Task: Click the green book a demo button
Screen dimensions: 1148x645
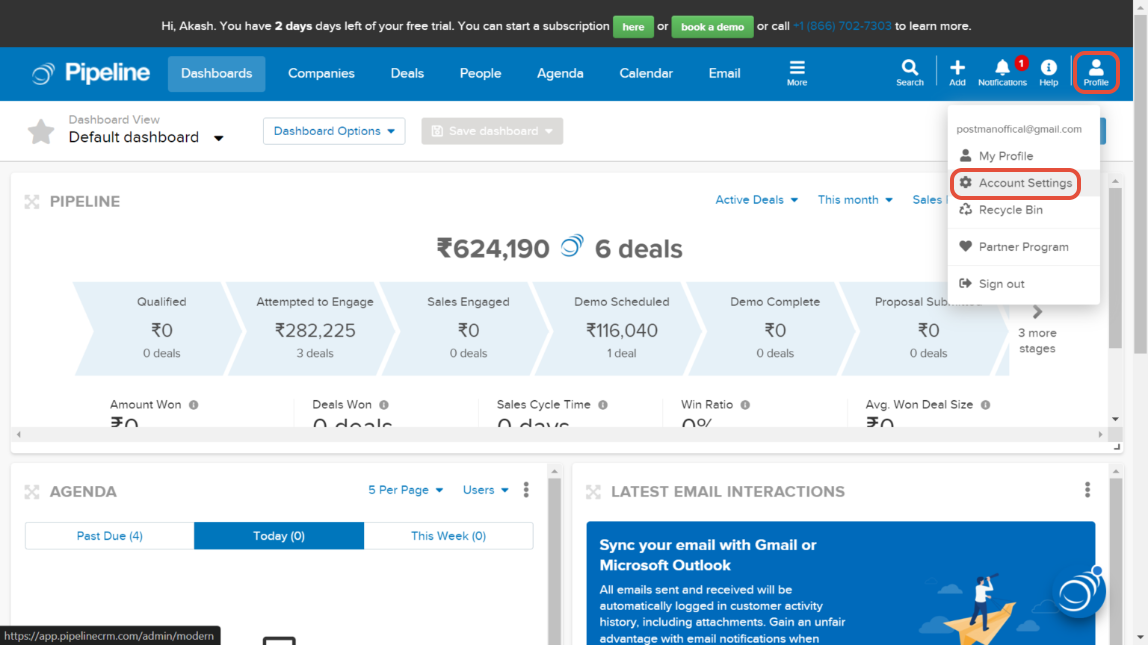Action: [x=712, y=27]
